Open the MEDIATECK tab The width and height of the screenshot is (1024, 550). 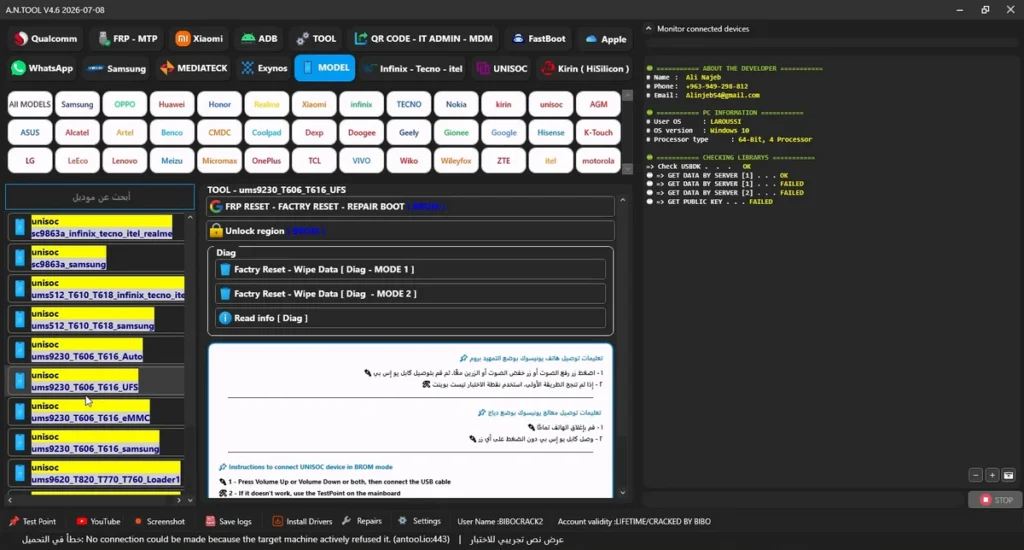pos(194,68)
